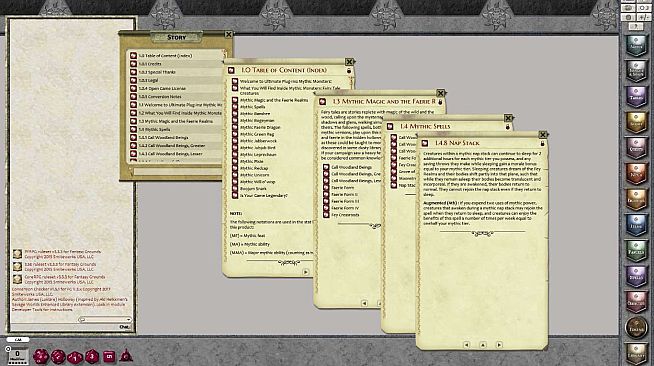Go to previous page in Nap Stack window

(466, 345)
